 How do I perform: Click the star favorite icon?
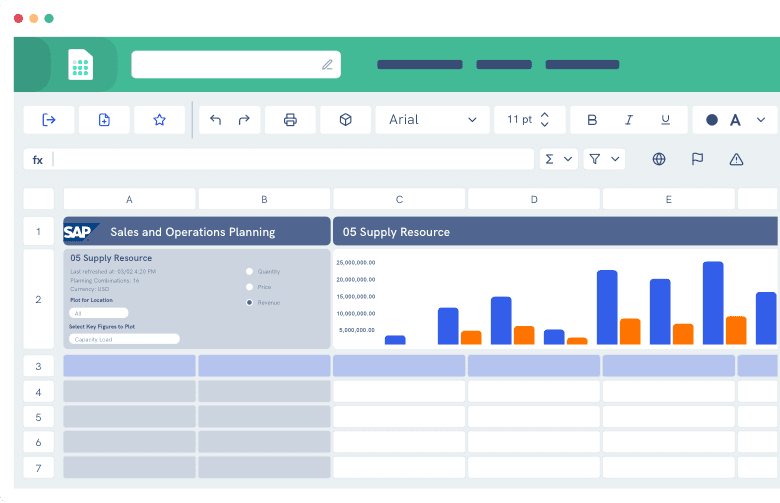tap(159, 120)
